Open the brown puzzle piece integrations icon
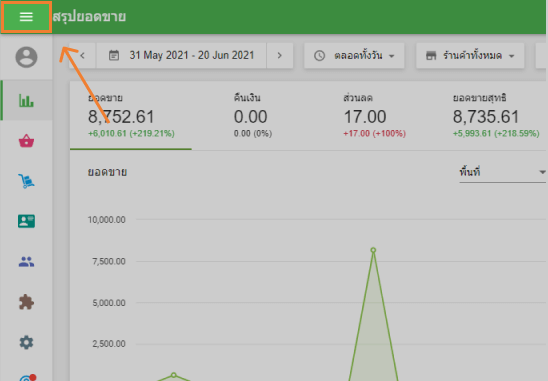This screenshot has width=548, height=381. [x=26, y=302]
